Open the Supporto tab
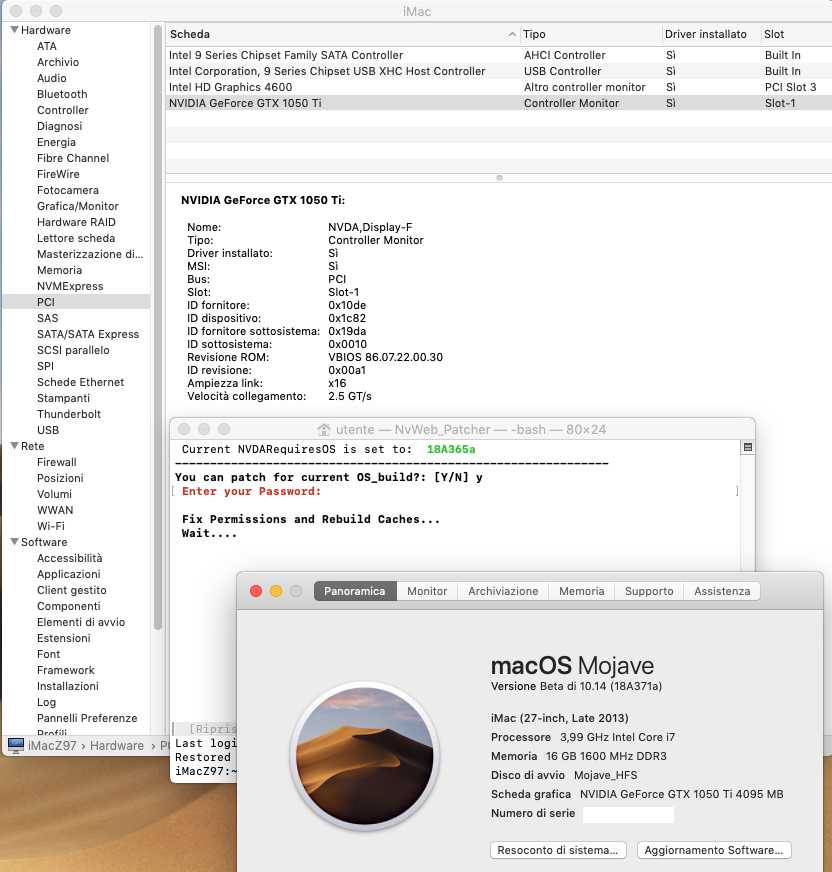The image size is (832, 872). pyautogui.click(x=649, y=591)
